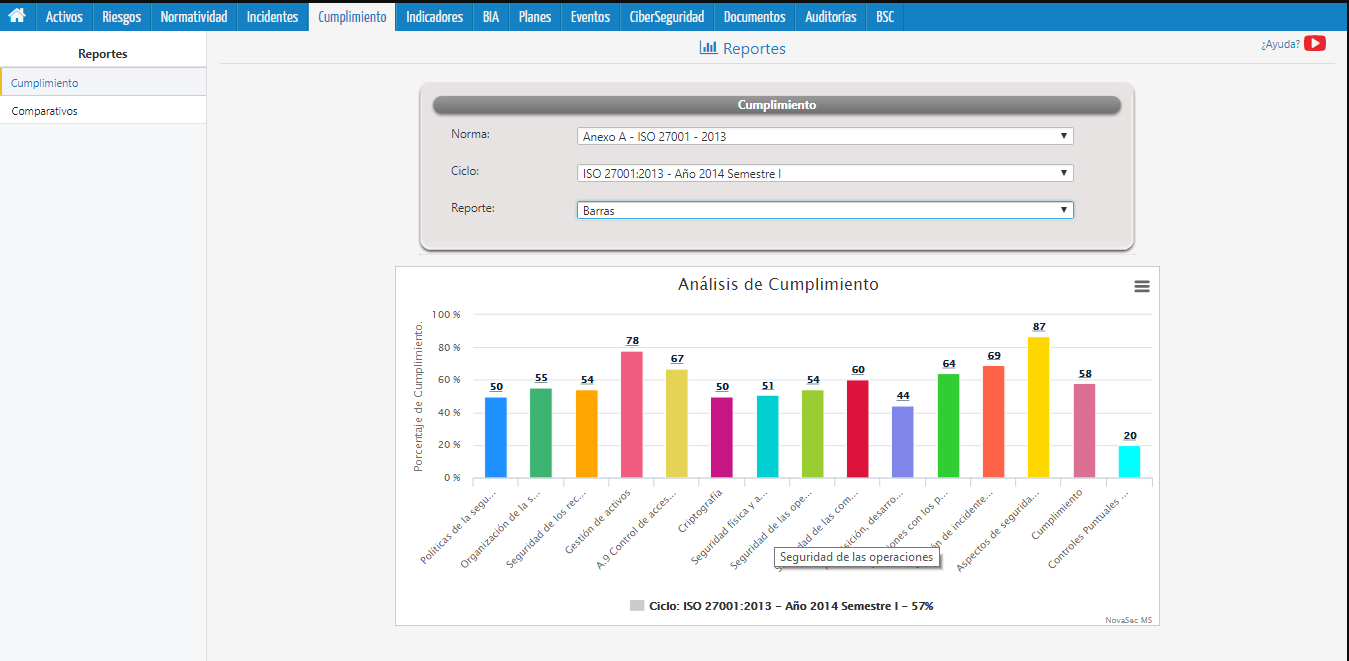Click the NovaSec MS credits text
Viewport: 1349px width, 661px height.
[x=1128, y=620]
